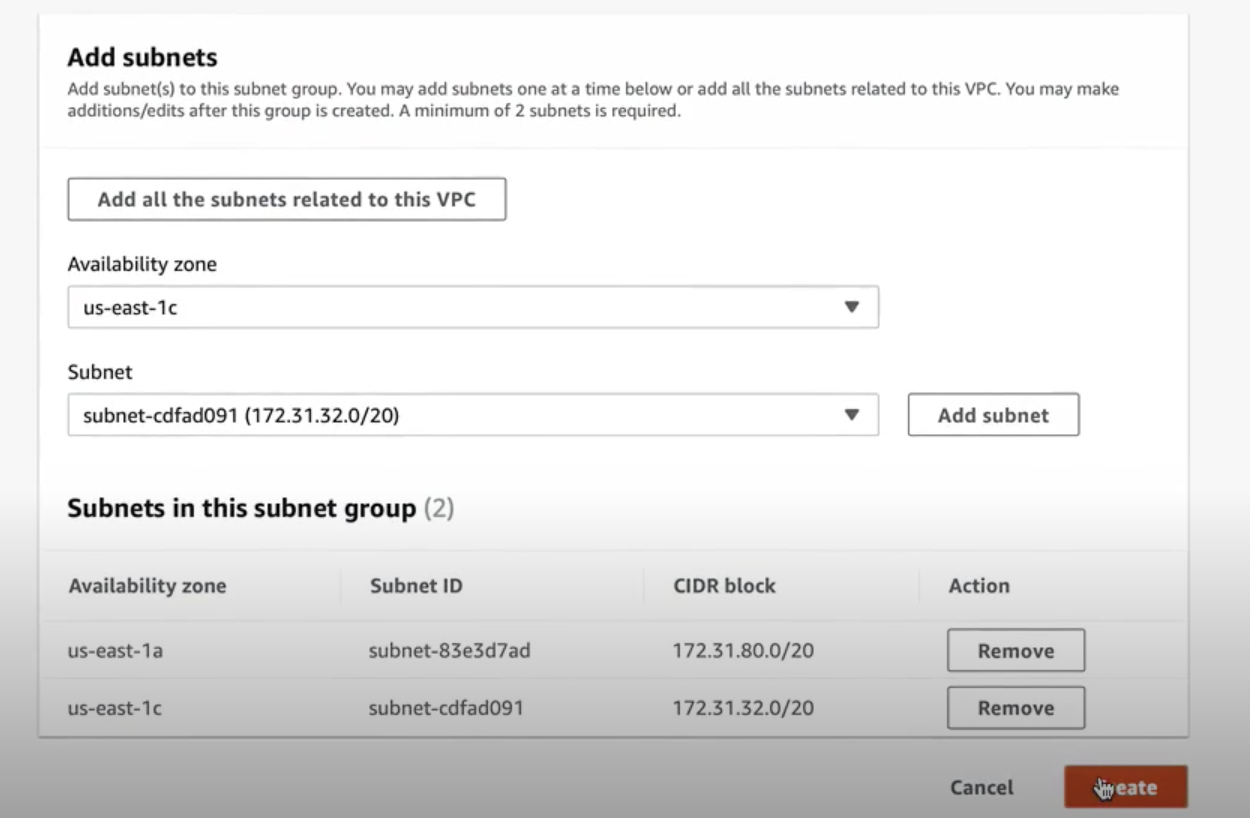Image resolution: width=1250 pixels, height=818 pixels.
Task: Click subnet-cdfad091 in the table
Action: pyautogui.click(x=445, y=708)
